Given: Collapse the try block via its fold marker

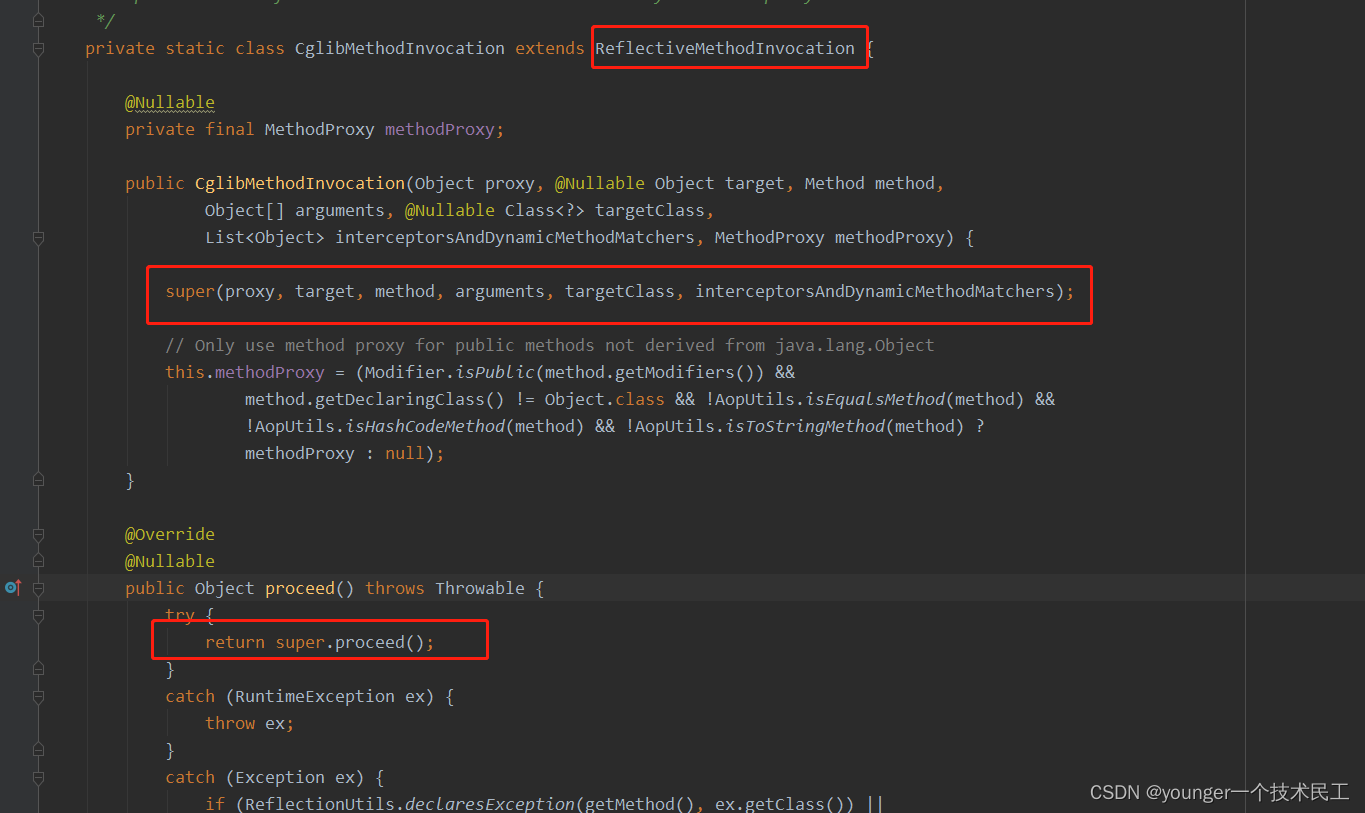Looking at the screenshot, I should point(38,615).
